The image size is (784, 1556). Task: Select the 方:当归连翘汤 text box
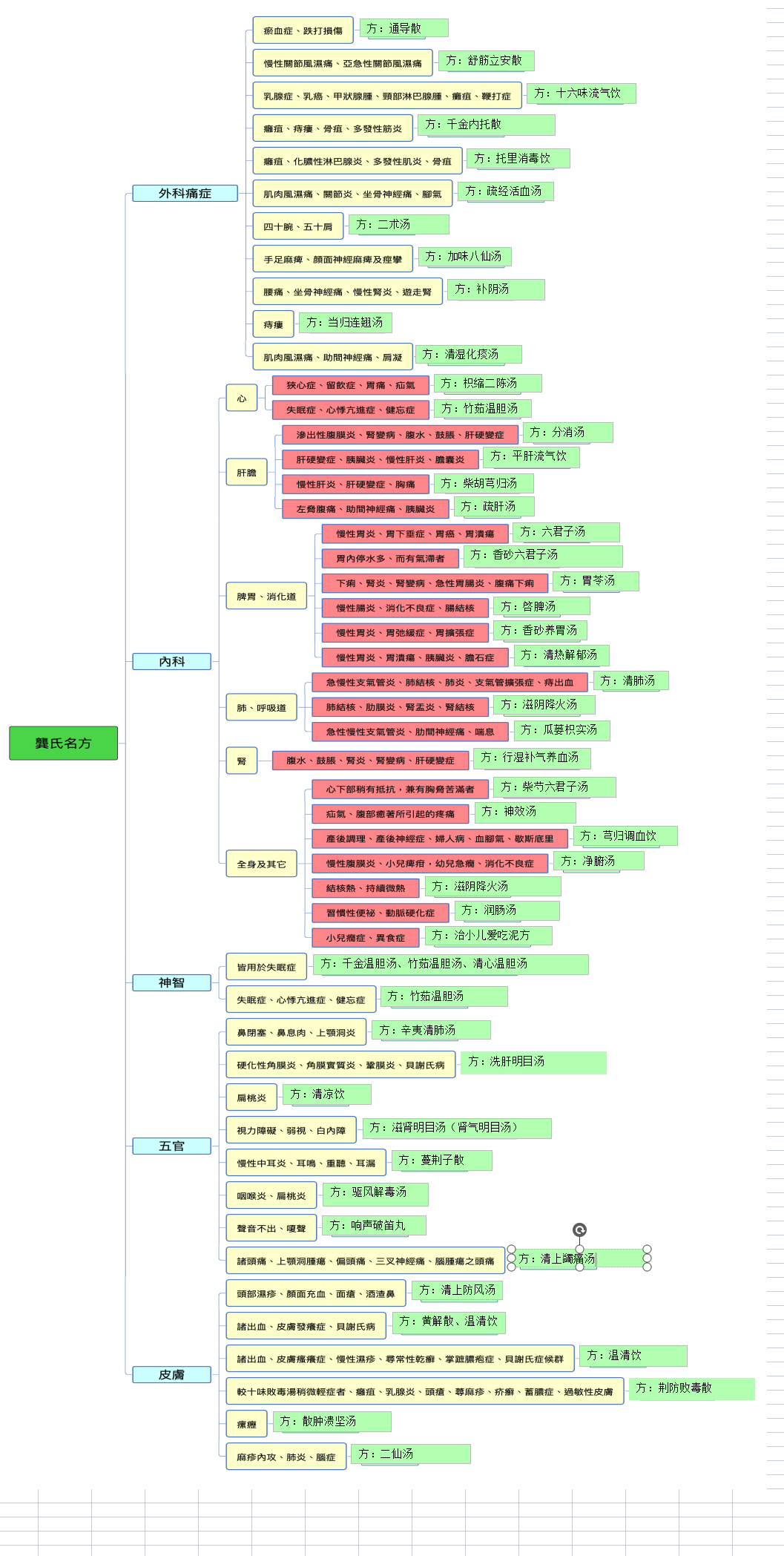(x=346, y=322)
